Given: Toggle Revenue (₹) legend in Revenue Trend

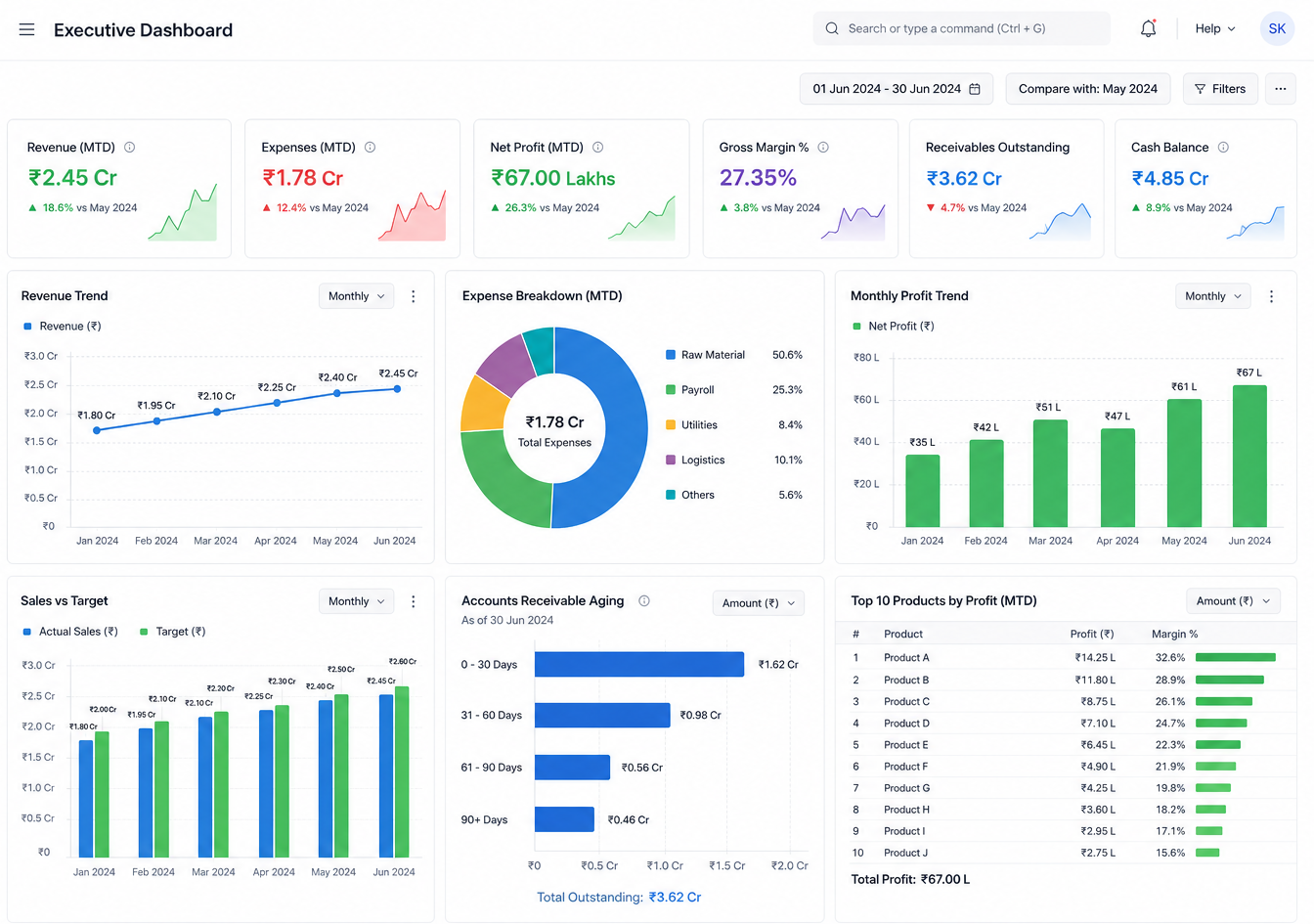Looking at the screenshot, I should [62, 327].
